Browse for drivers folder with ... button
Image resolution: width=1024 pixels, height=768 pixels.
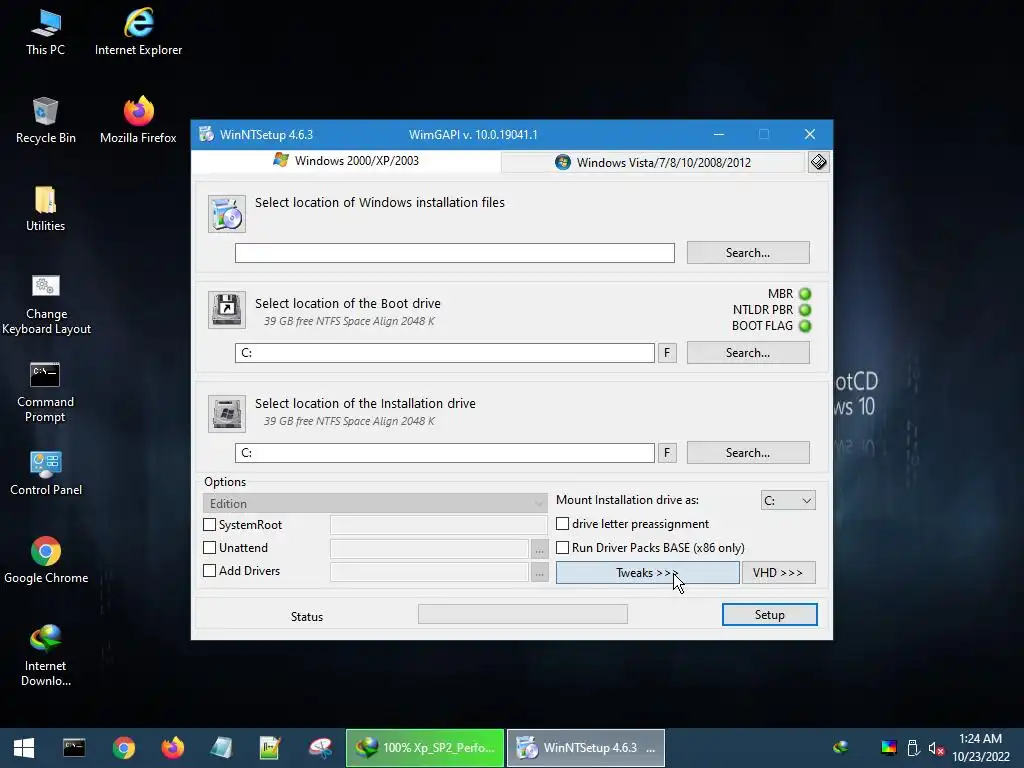pyautogui.click(x=539, y=573)
